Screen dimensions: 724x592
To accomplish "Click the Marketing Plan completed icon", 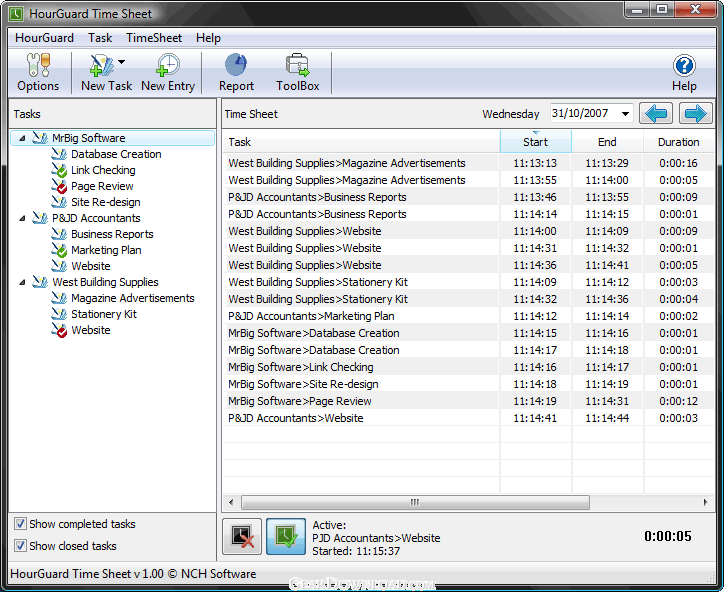I will click(x=59, y=250).
